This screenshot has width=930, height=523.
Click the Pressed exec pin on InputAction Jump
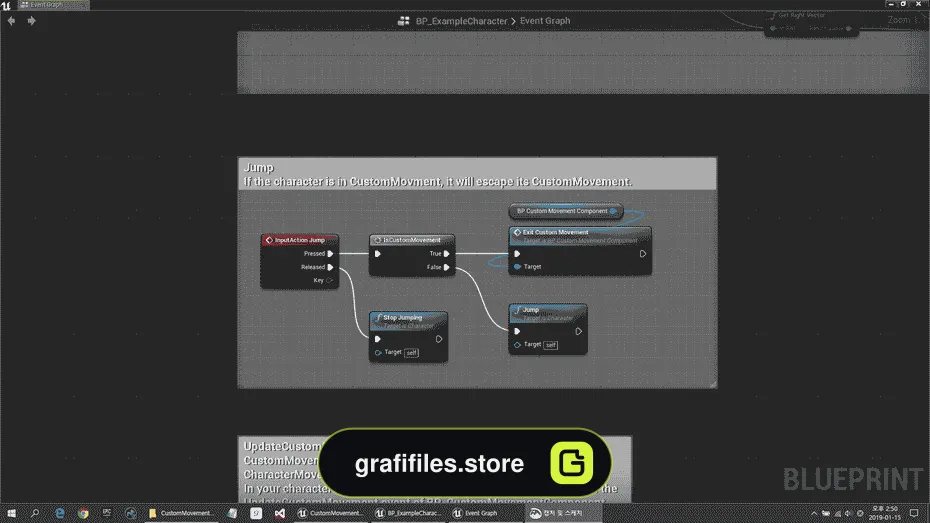(330, 254)
